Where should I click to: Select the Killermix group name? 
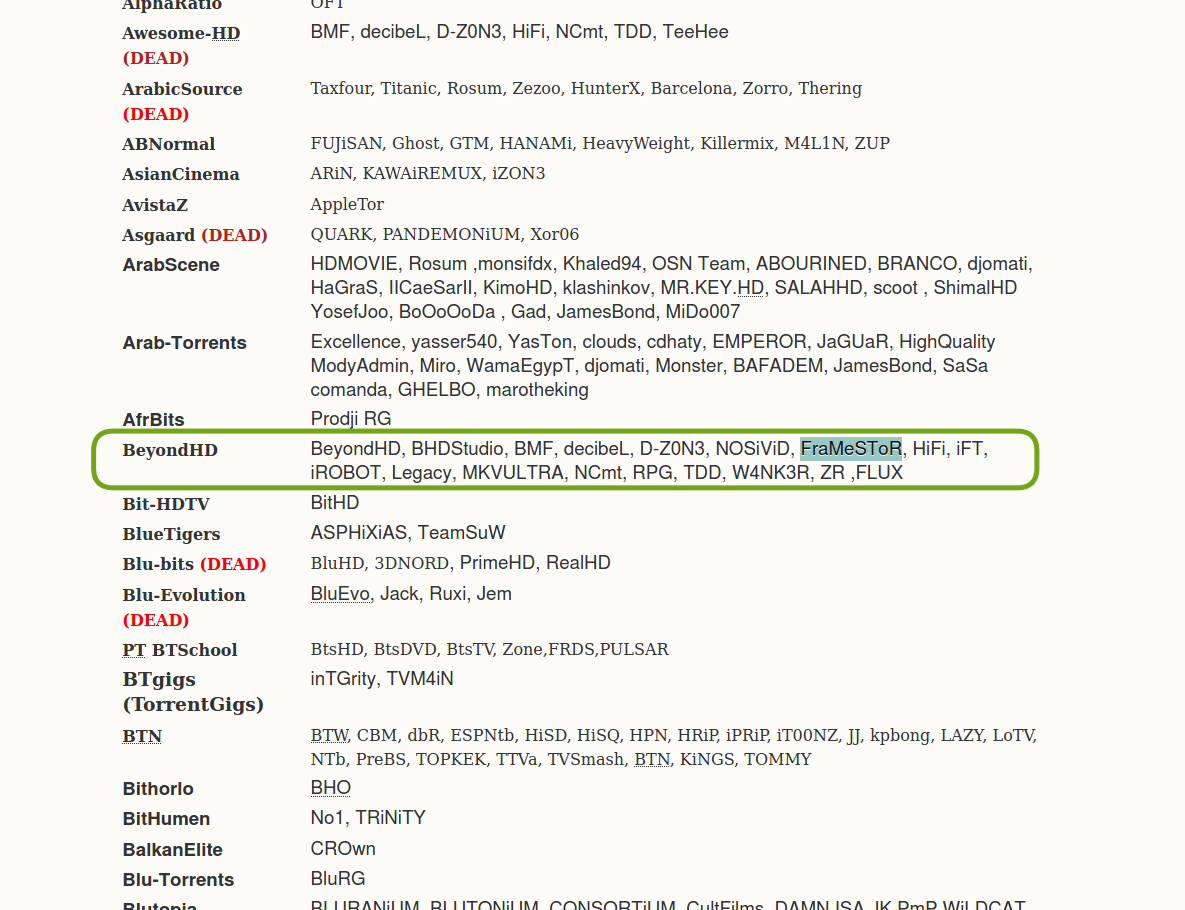click(x=737, y=144)
